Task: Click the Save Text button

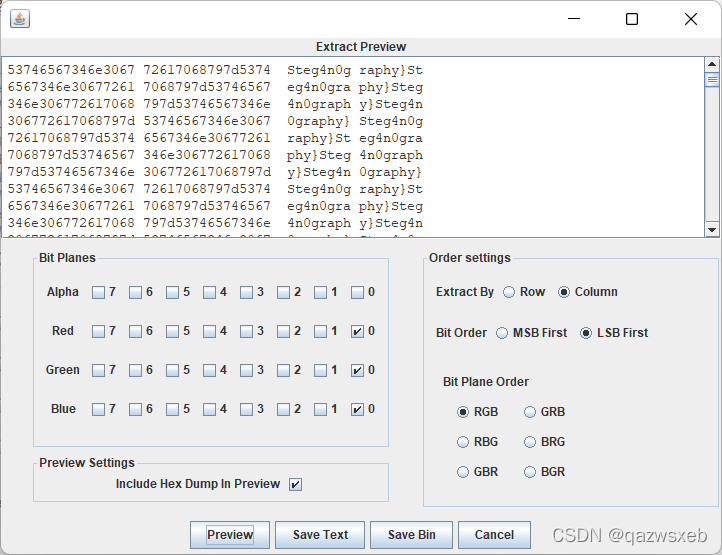Action: click(320, 535)
